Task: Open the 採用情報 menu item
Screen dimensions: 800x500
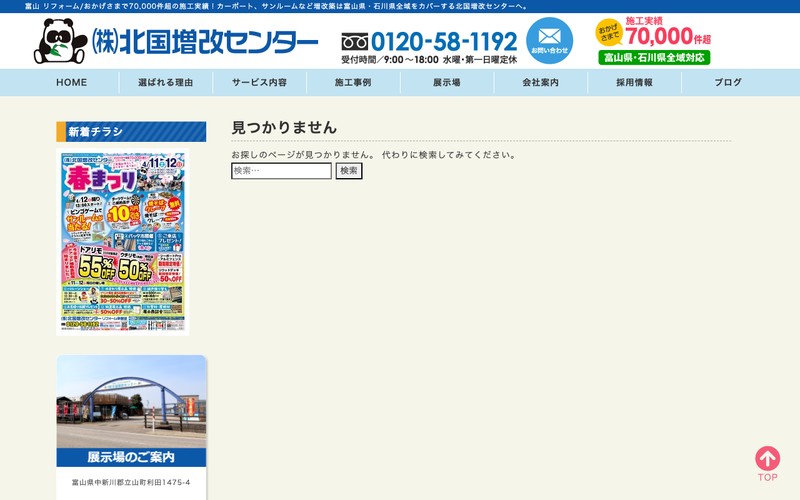Action: (x=634, y=82)
